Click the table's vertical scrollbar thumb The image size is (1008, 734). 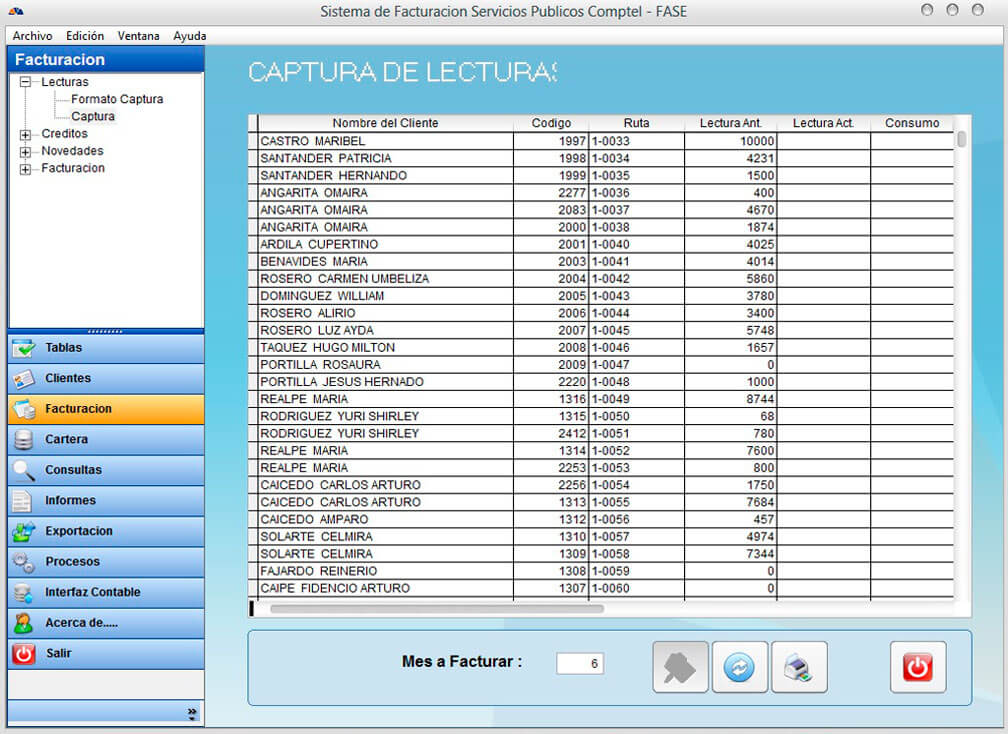pyautogui.click(x=962, y=139)
